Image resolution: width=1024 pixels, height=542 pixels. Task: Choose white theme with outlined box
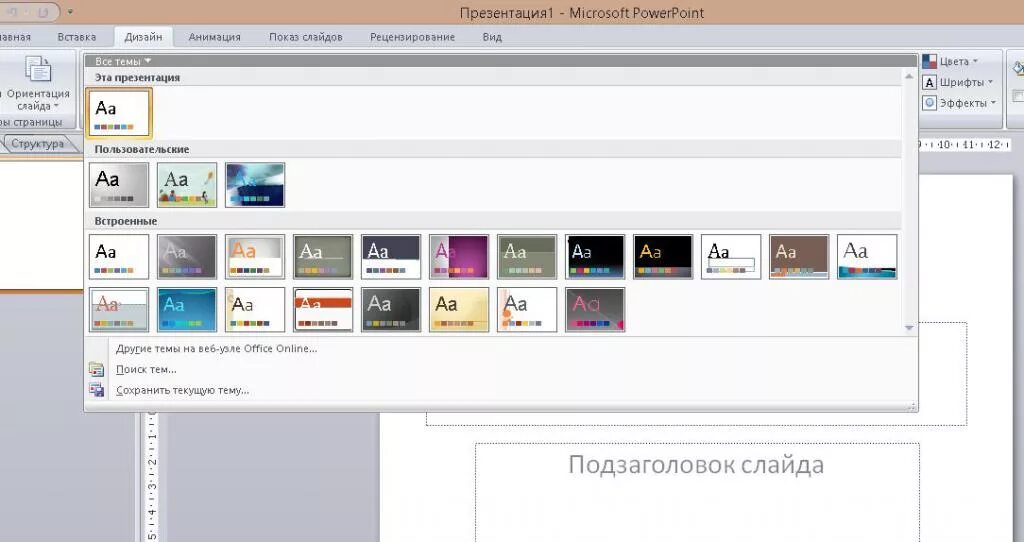pyautogui.click(x=731, y=257)
